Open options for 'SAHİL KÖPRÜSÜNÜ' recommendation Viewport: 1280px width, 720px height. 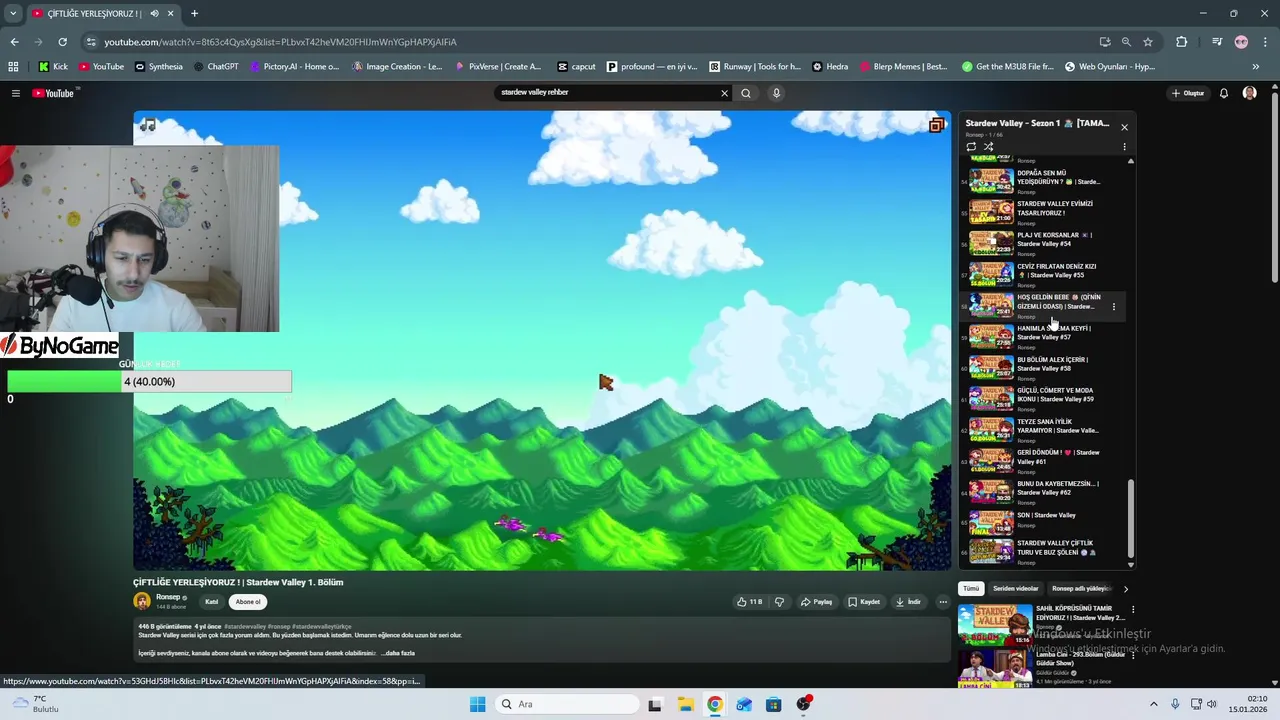(x=1133, y=609)
